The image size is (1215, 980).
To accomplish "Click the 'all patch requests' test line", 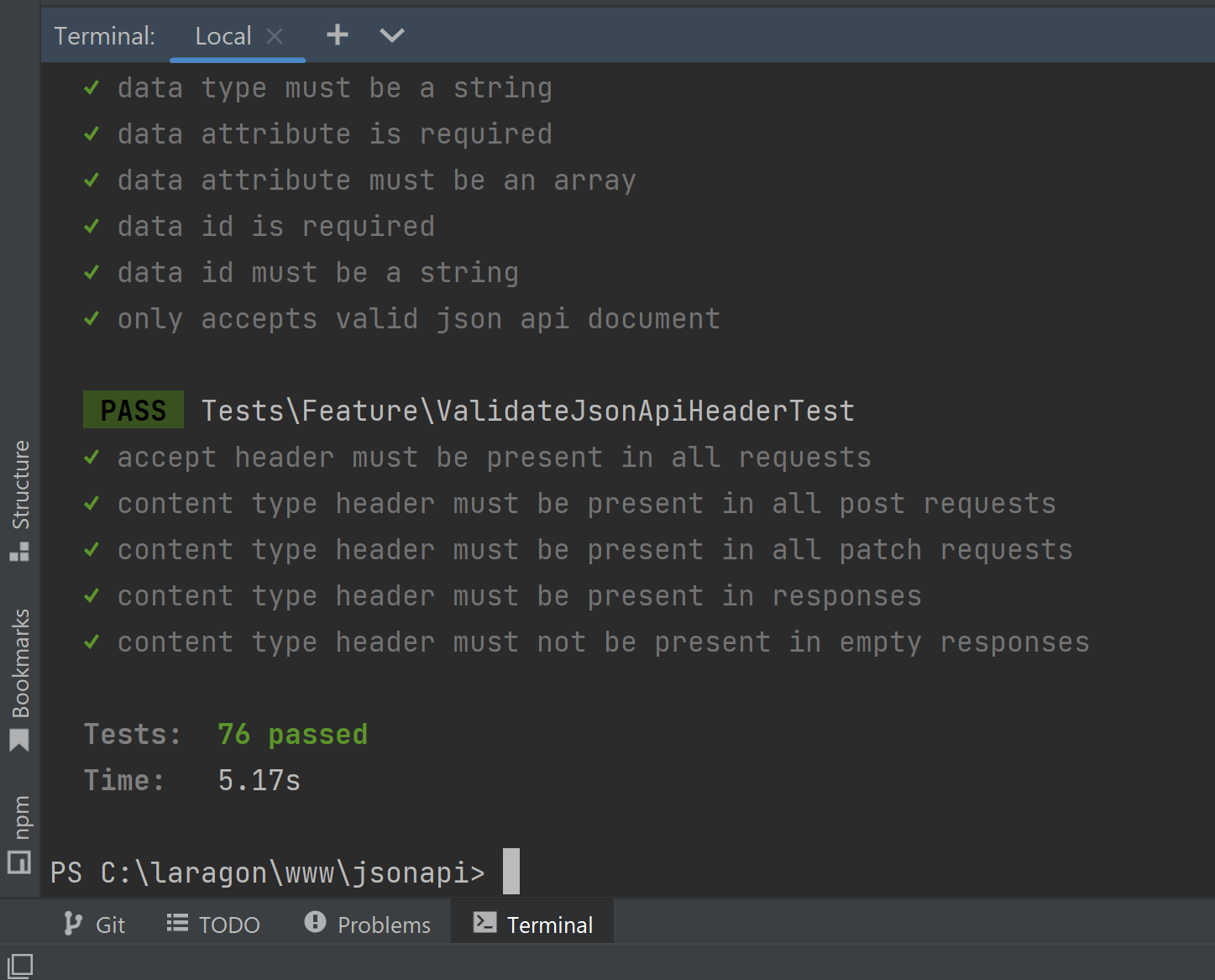I will (x=594, y=550).
